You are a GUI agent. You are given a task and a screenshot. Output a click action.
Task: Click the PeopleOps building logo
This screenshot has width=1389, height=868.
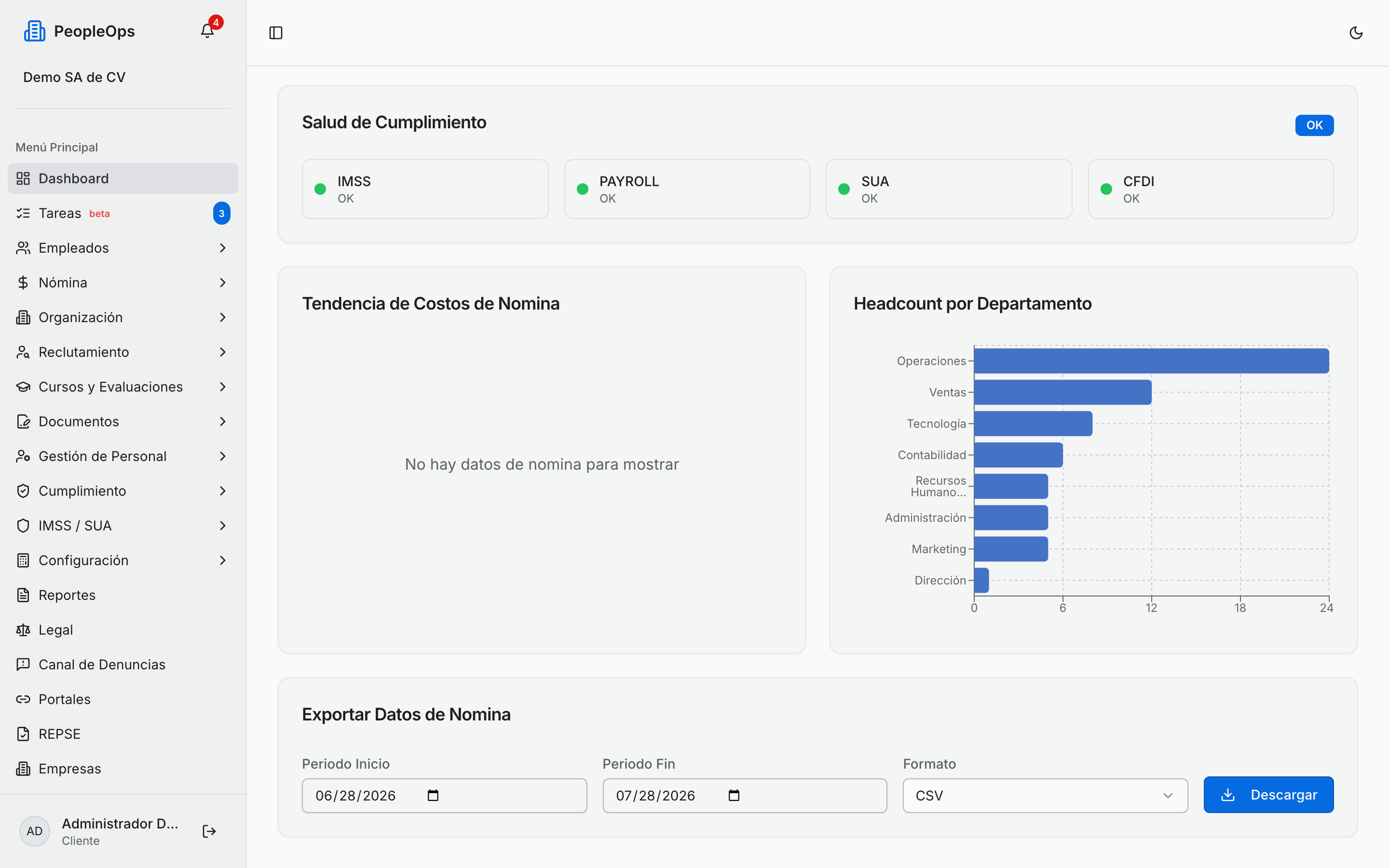coord(34,31)
